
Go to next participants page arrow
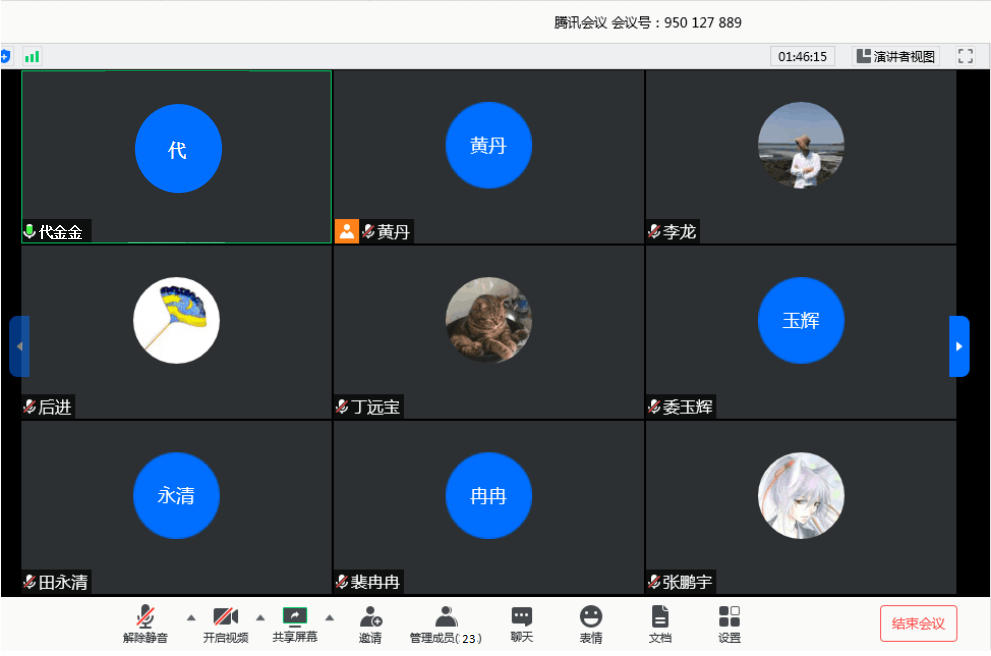tap(959, 346)
